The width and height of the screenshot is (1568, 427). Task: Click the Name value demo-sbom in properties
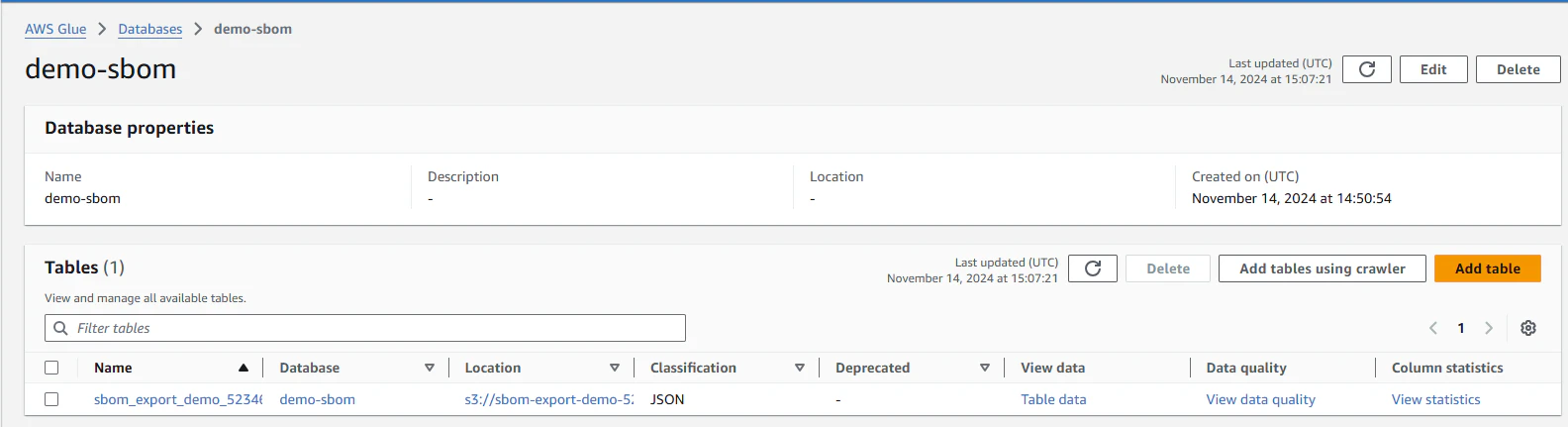[x=82, y=198]
